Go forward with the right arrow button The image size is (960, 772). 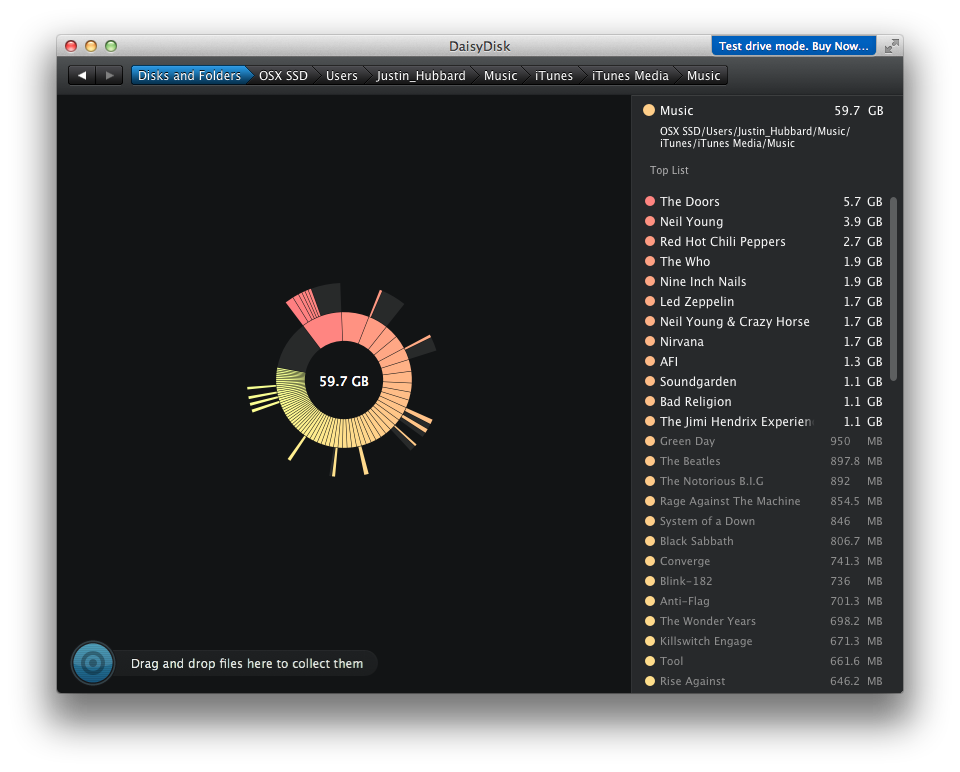coord(109,75)
